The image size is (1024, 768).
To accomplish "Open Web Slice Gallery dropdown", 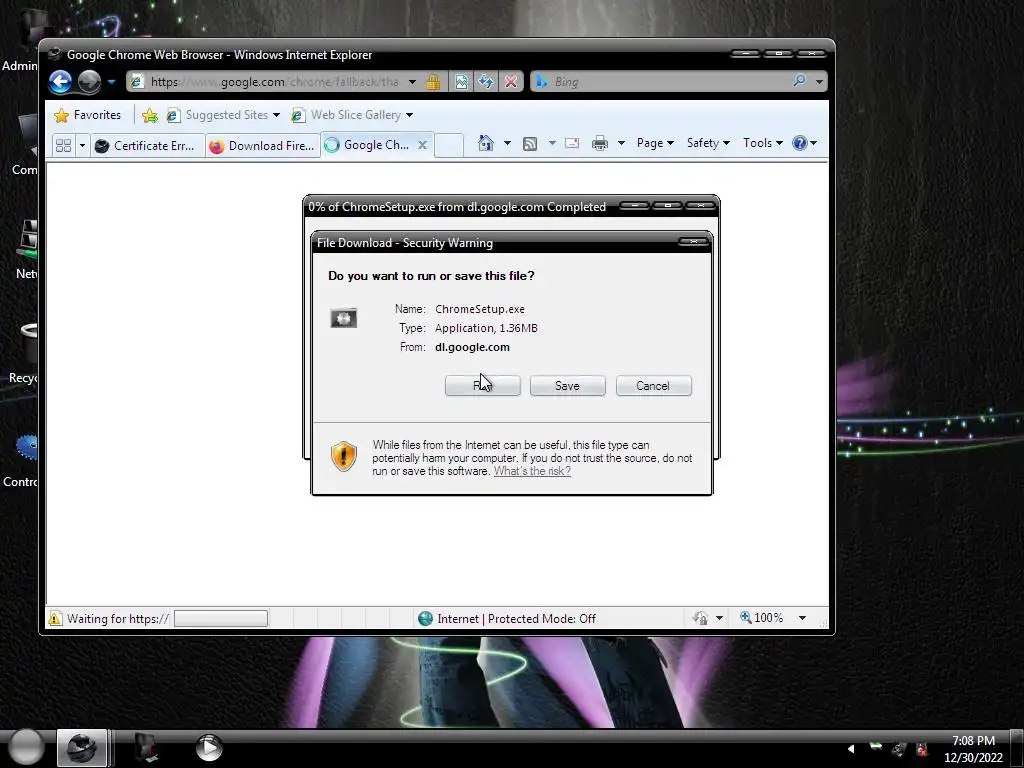I will (x=352, y=115).
